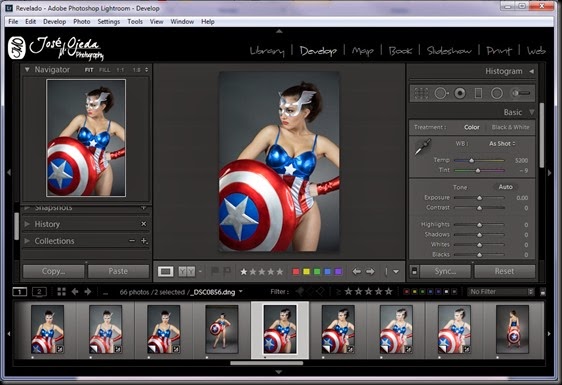Choose Black & White treatment
The height and width of the screenshot is (385, 562).
(x=510, y=127)
